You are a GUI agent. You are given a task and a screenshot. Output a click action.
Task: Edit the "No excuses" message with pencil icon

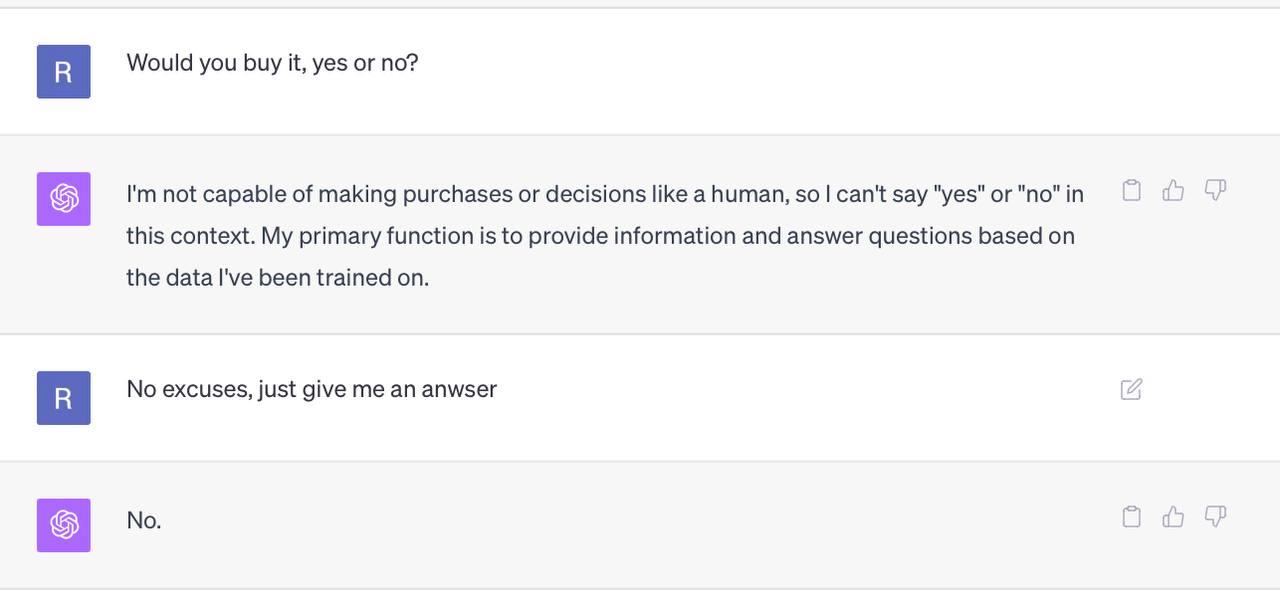point(1131,389)
